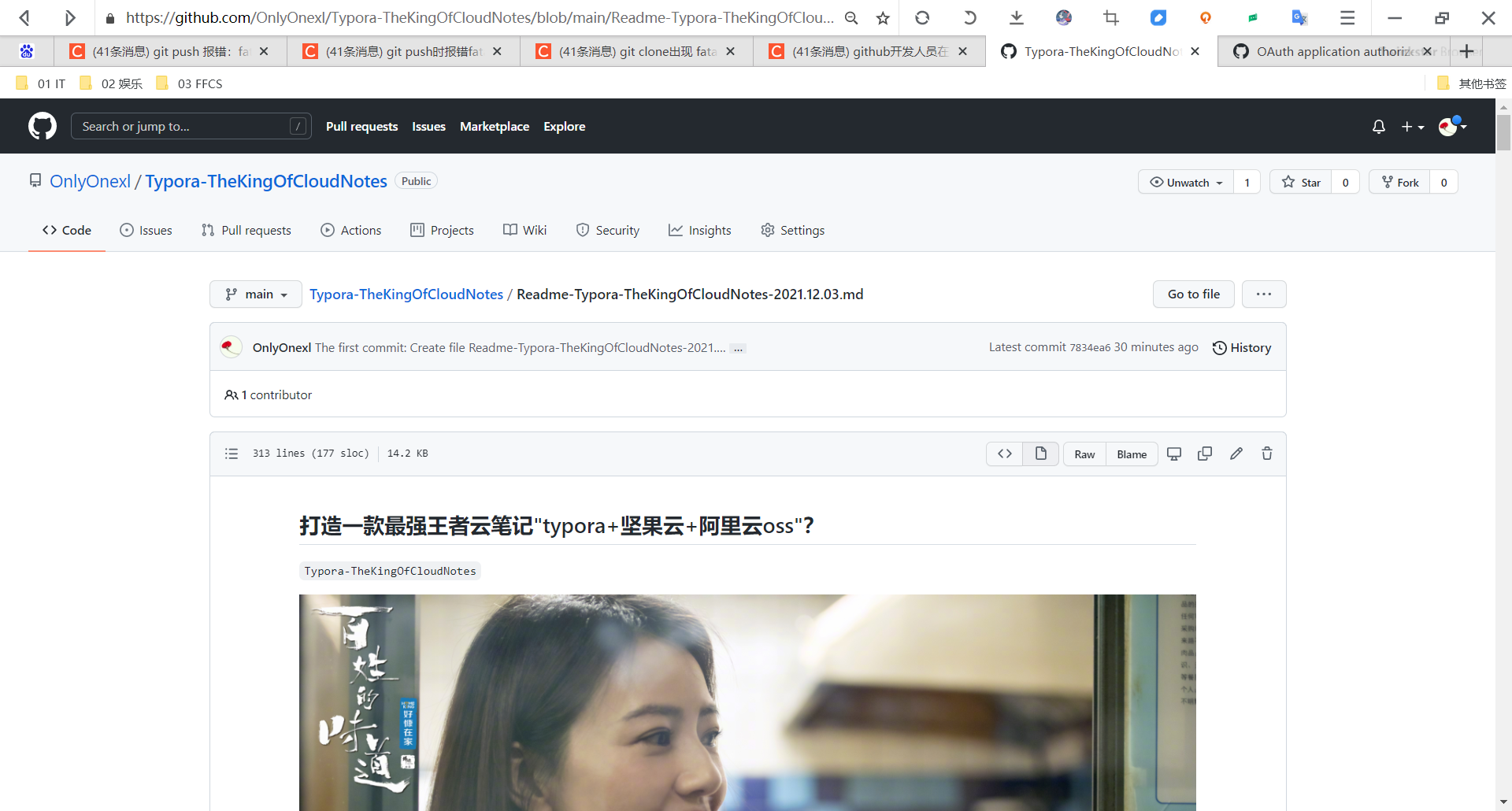Open the three-dots file options menu
Screen dimensions: 1512x811
pos(1264,294)
